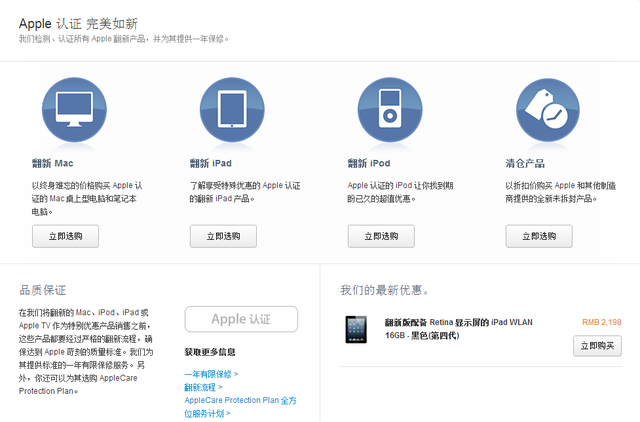Click the 我们的最新优惠 heading
The height and width of the screenshot is (422, 640).
pyautogui.click(x=384, y=290)
